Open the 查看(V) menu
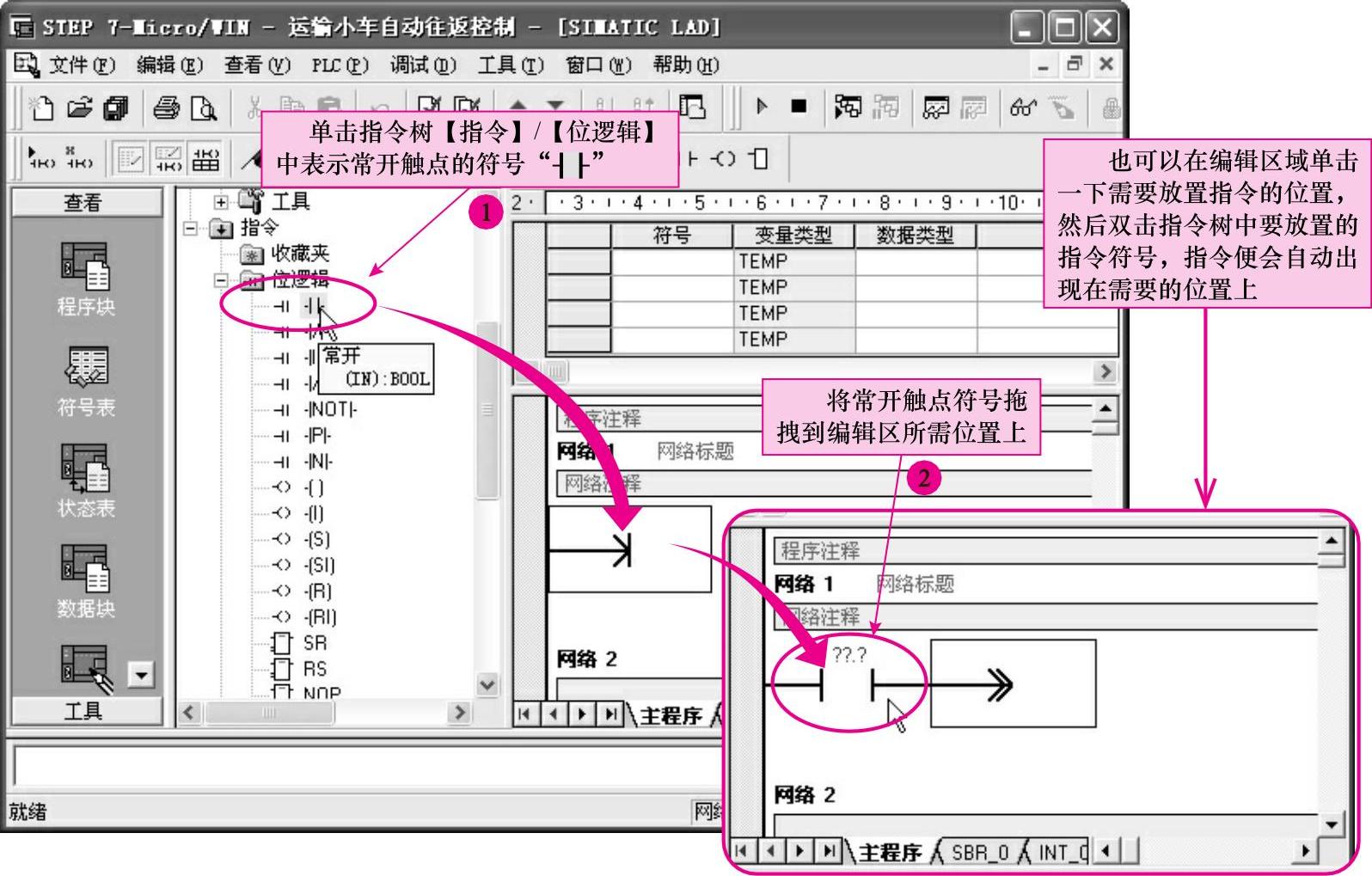 click(x=257, y=65)
